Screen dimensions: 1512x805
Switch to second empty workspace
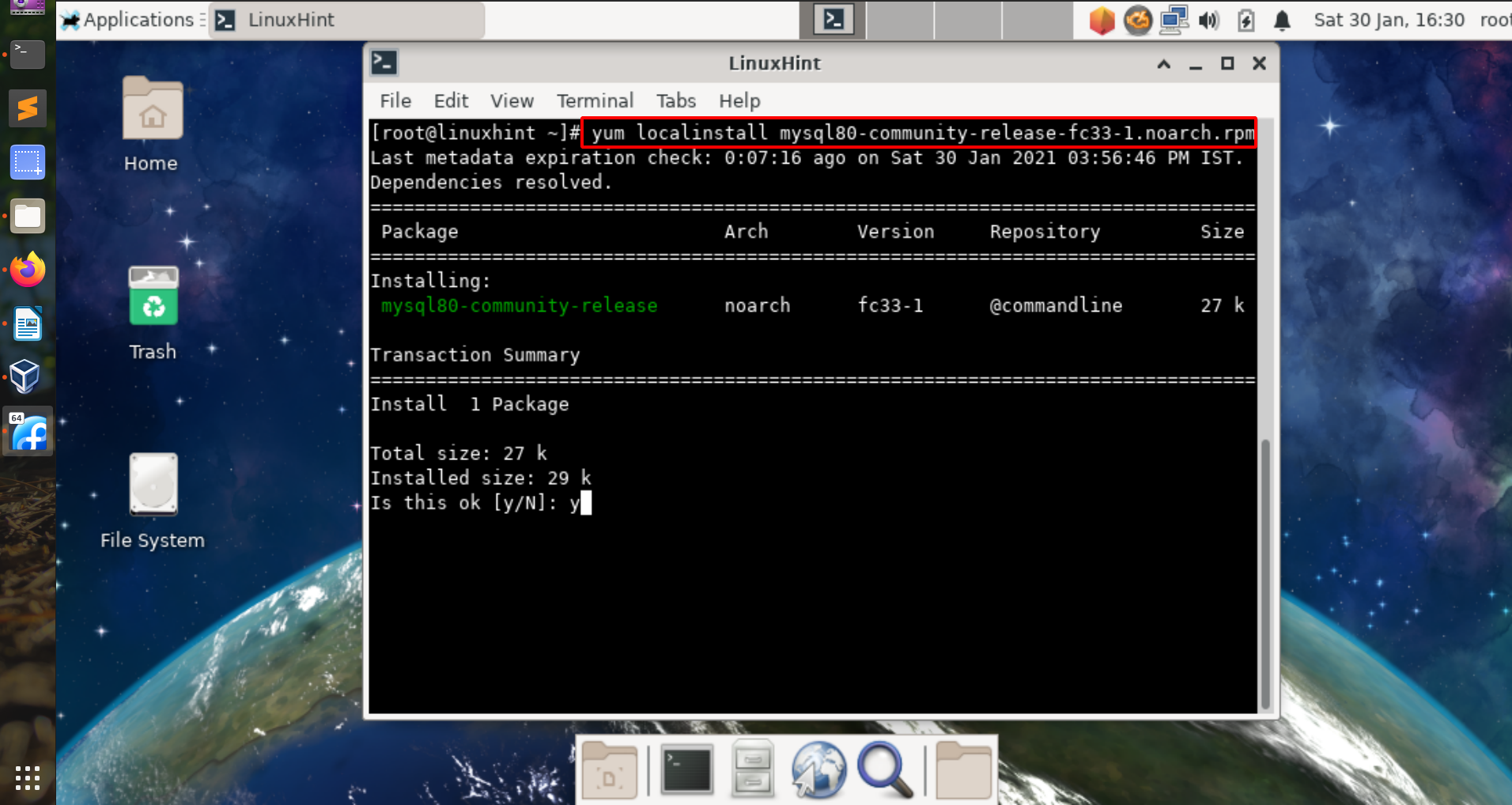coord(901,20)
